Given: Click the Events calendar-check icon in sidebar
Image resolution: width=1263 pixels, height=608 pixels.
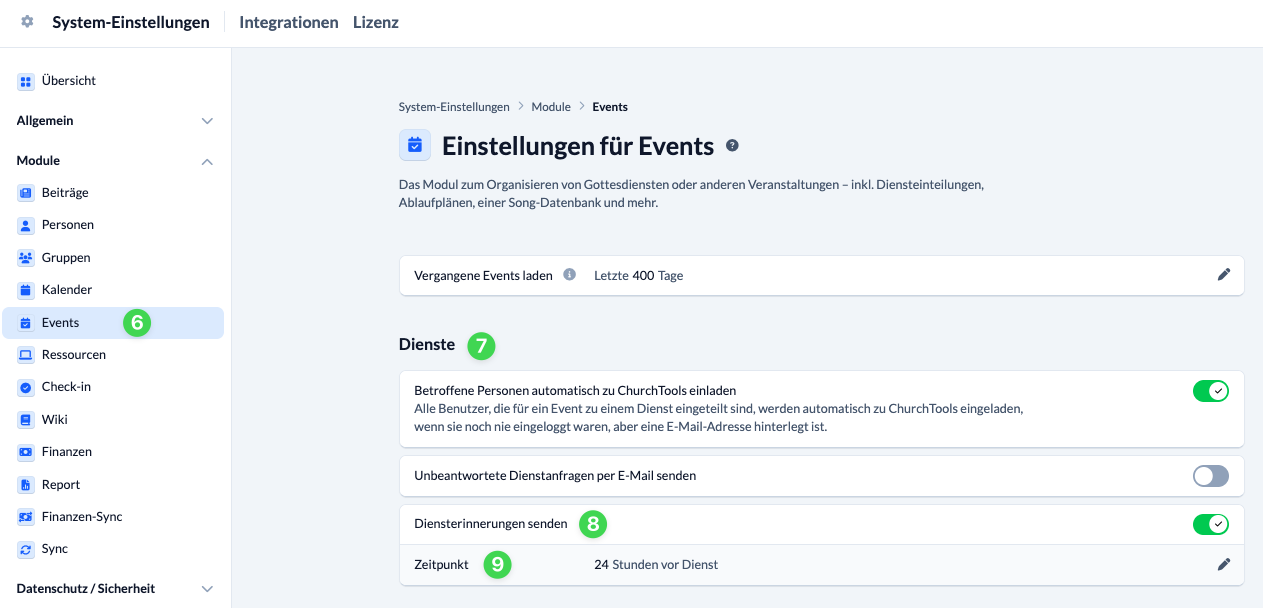Looking at the screenshot, I should pyautogui.click(x=26, y=323).
